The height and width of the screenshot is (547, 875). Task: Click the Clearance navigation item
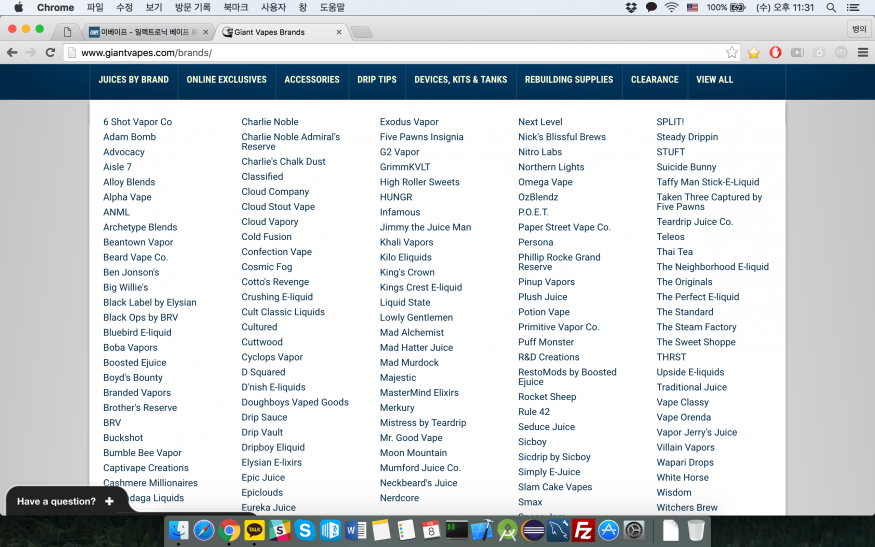(x=654, y=80)
